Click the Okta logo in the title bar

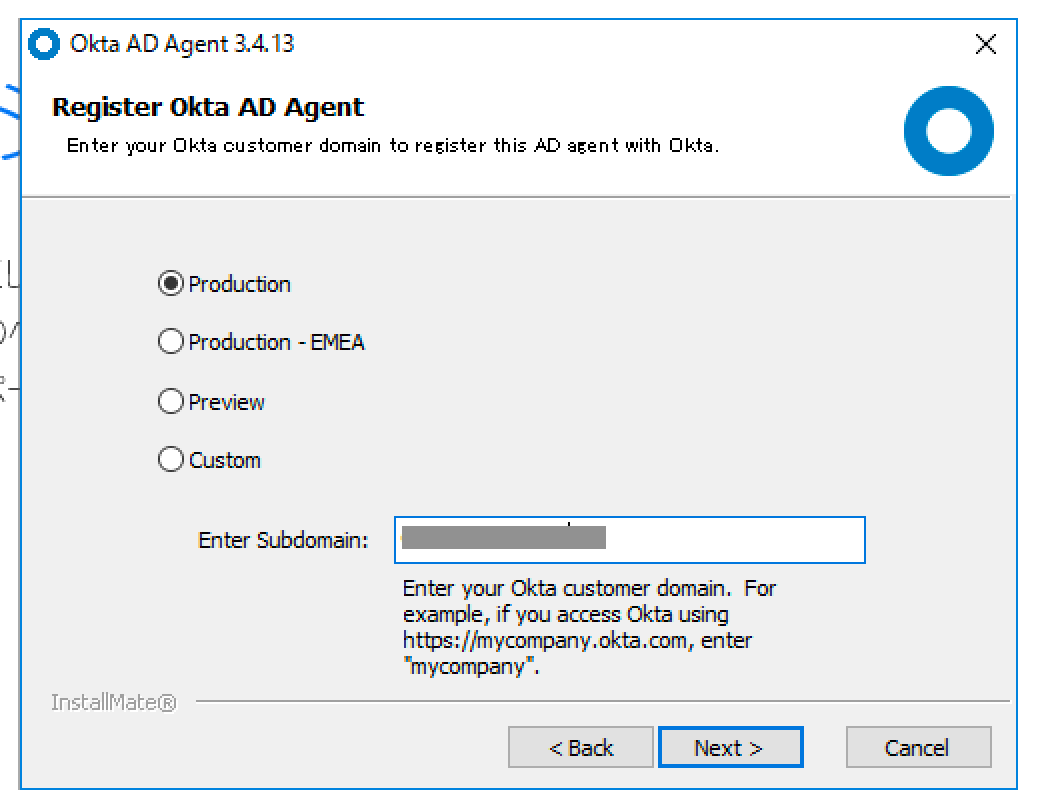pyautogui.click(x=42, y=43)
